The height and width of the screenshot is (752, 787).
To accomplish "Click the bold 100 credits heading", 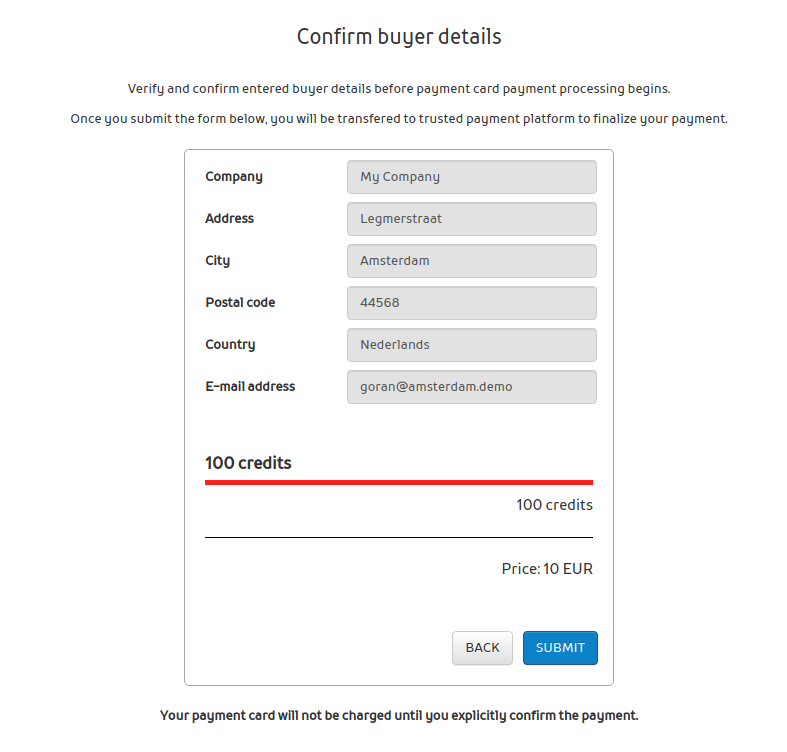I will pos(248,463).
